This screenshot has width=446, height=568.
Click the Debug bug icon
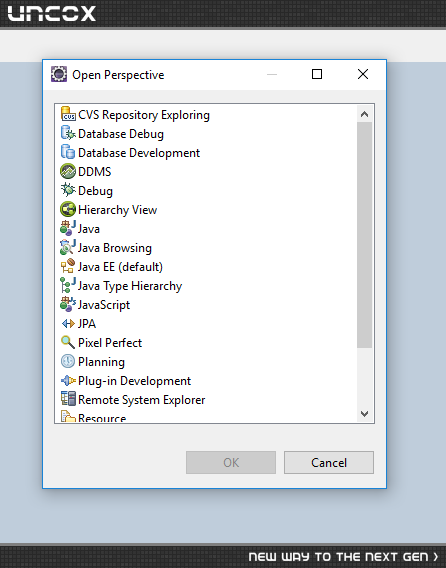(x=68, y=190)
